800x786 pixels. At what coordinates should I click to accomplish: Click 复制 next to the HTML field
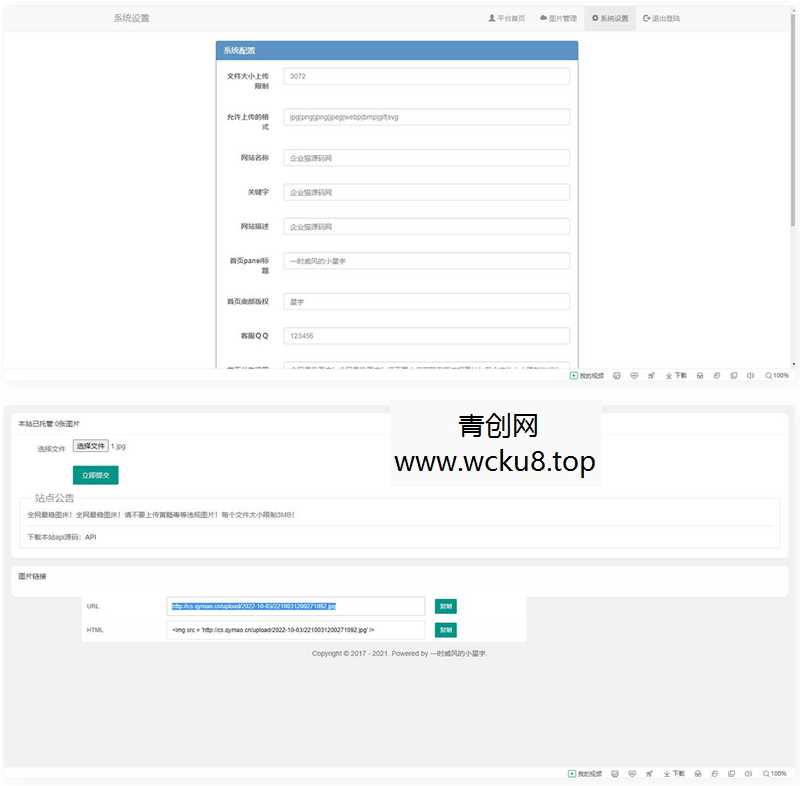pyautogui.click(x=443, y=630)
